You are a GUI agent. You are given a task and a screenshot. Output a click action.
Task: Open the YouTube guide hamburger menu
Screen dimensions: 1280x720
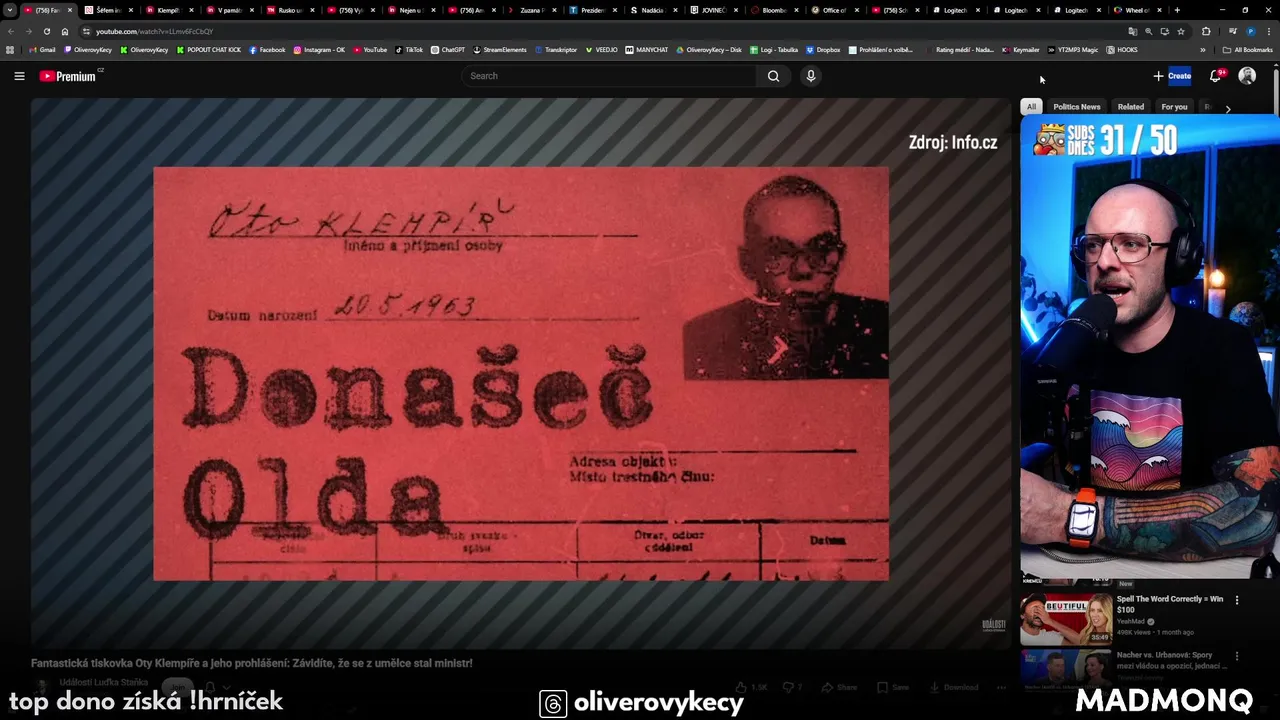pos(19,76)
